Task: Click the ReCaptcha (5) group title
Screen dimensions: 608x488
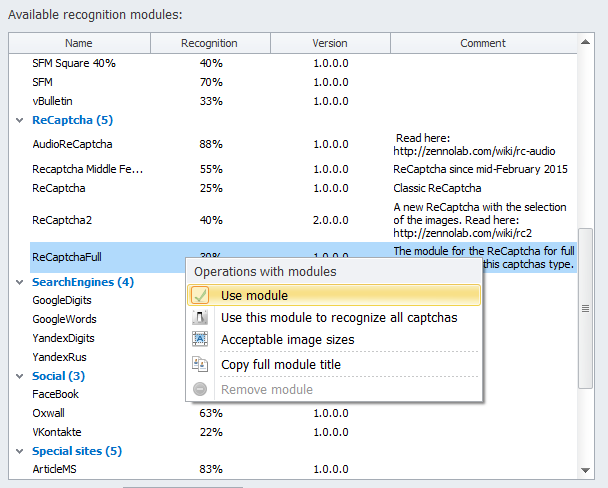Action: [73, 120]
